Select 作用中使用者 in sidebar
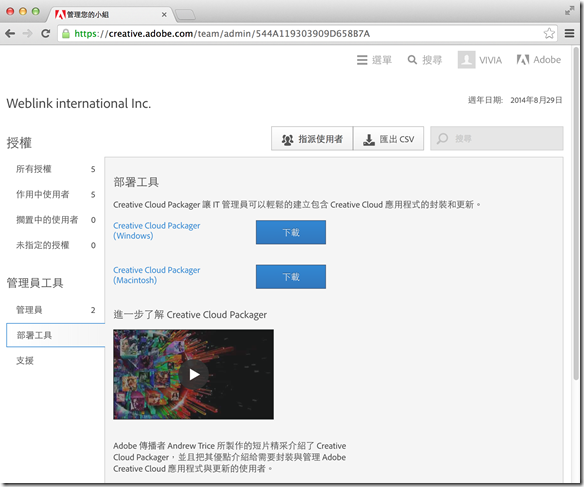584x487 pixels. click(x=55, y=194)
